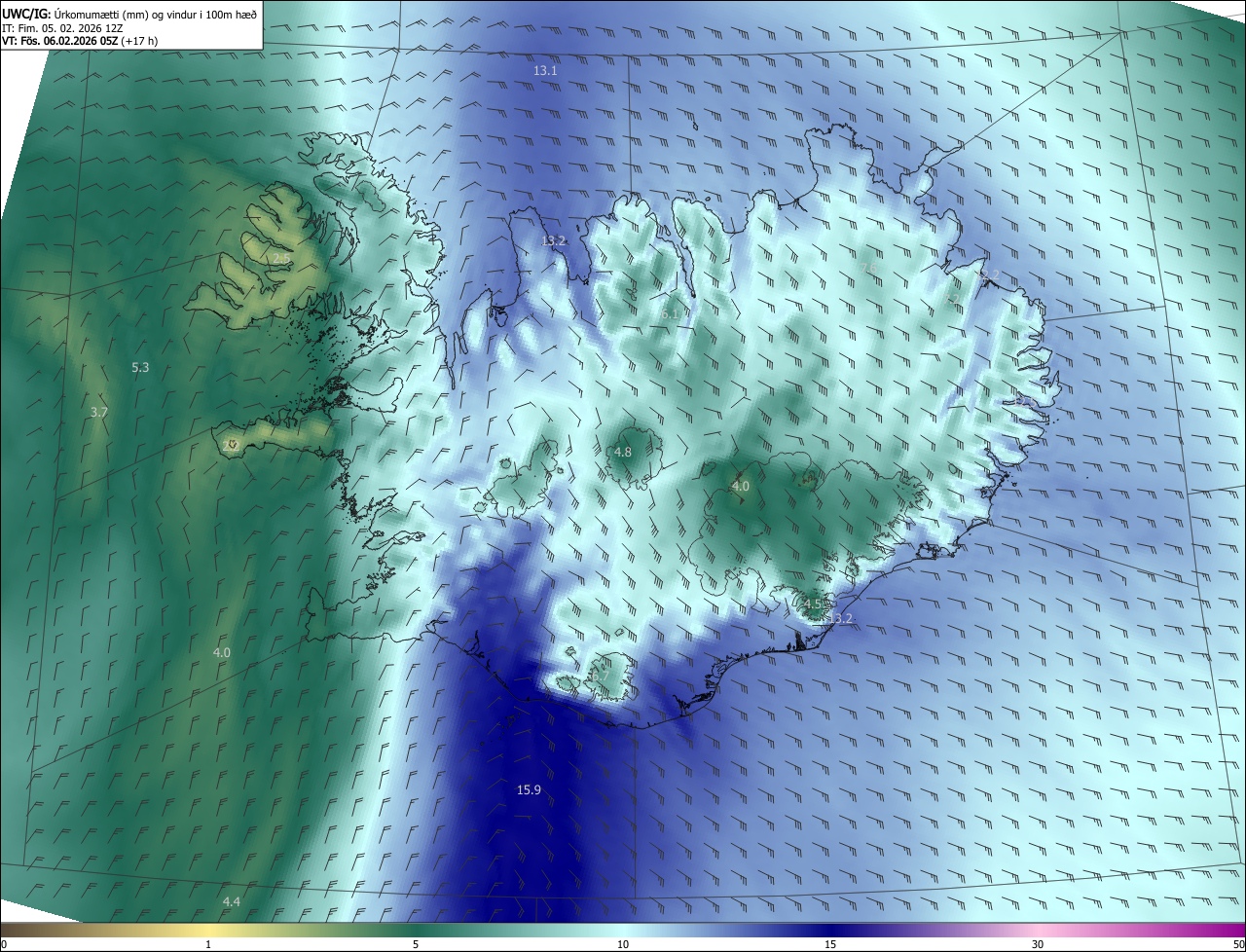This screenshot has height=952, width=1246.
Task: Click the 6.1 value in northern Iceland
Action: pyautogui.click(x=669, y=314)
